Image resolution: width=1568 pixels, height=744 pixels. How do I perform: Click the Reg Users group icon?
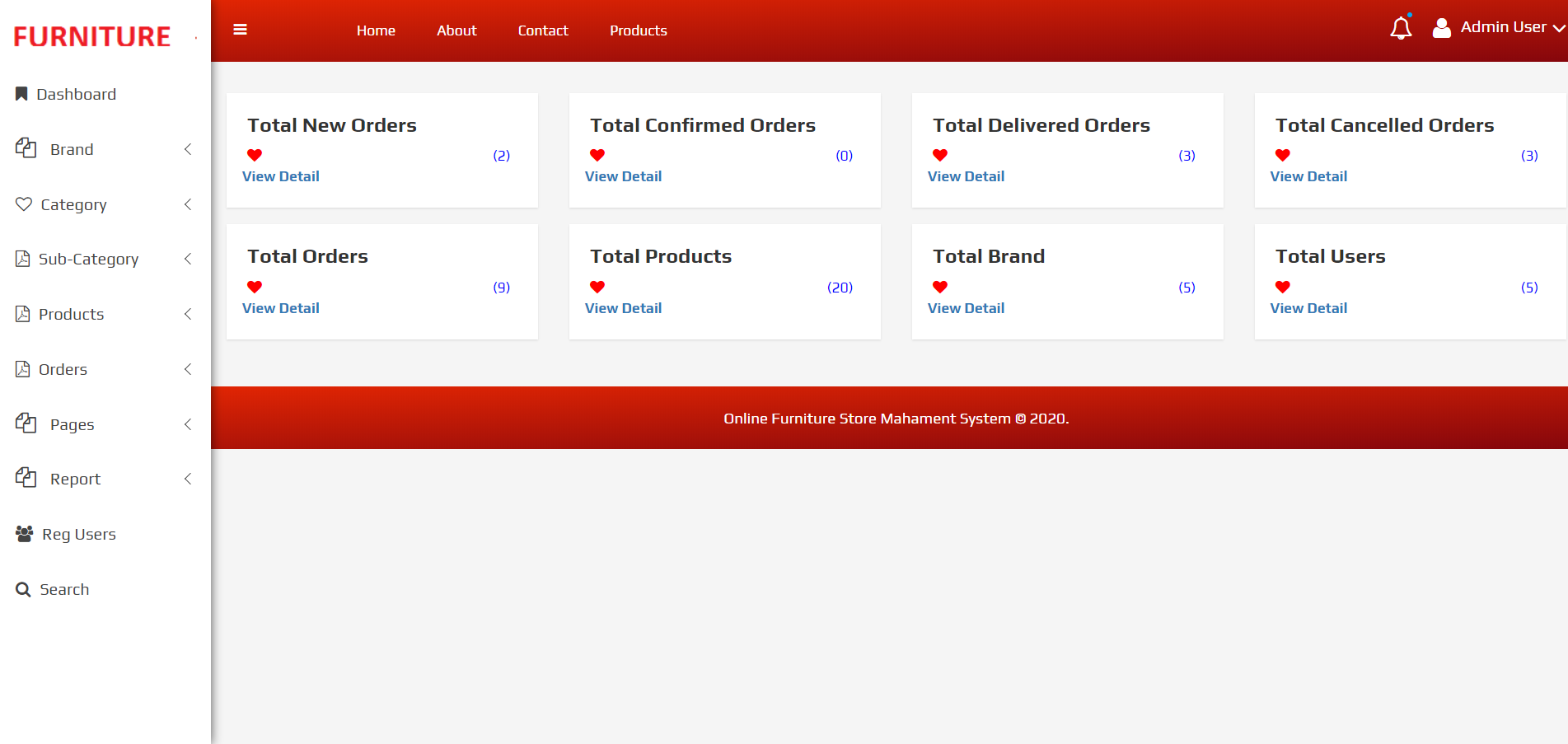pos(25,534)
